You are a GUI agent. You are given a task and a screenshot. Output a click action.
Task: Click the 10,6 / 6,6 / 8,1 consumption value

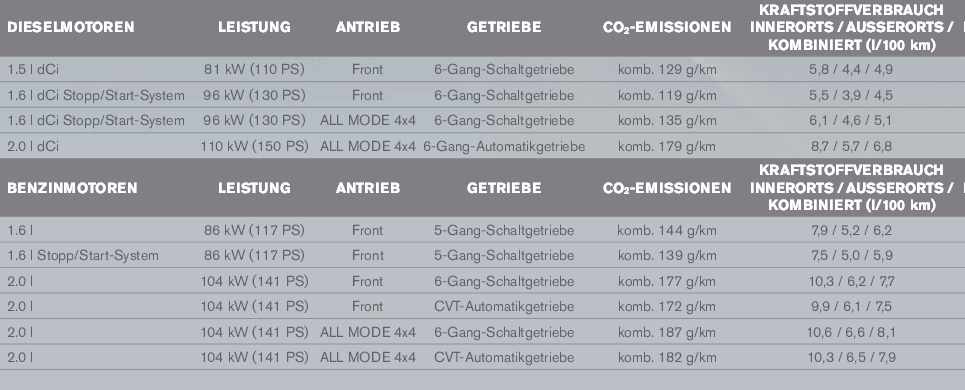click(x=851, y=333)
